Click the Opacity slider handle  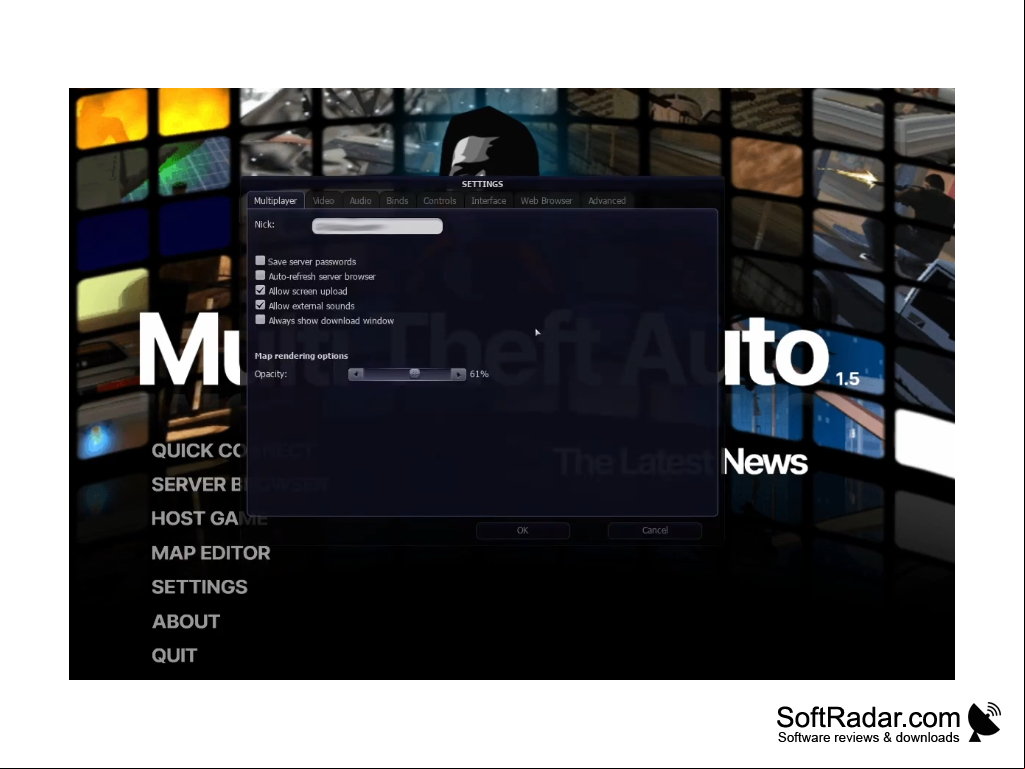tap(414, 373)
